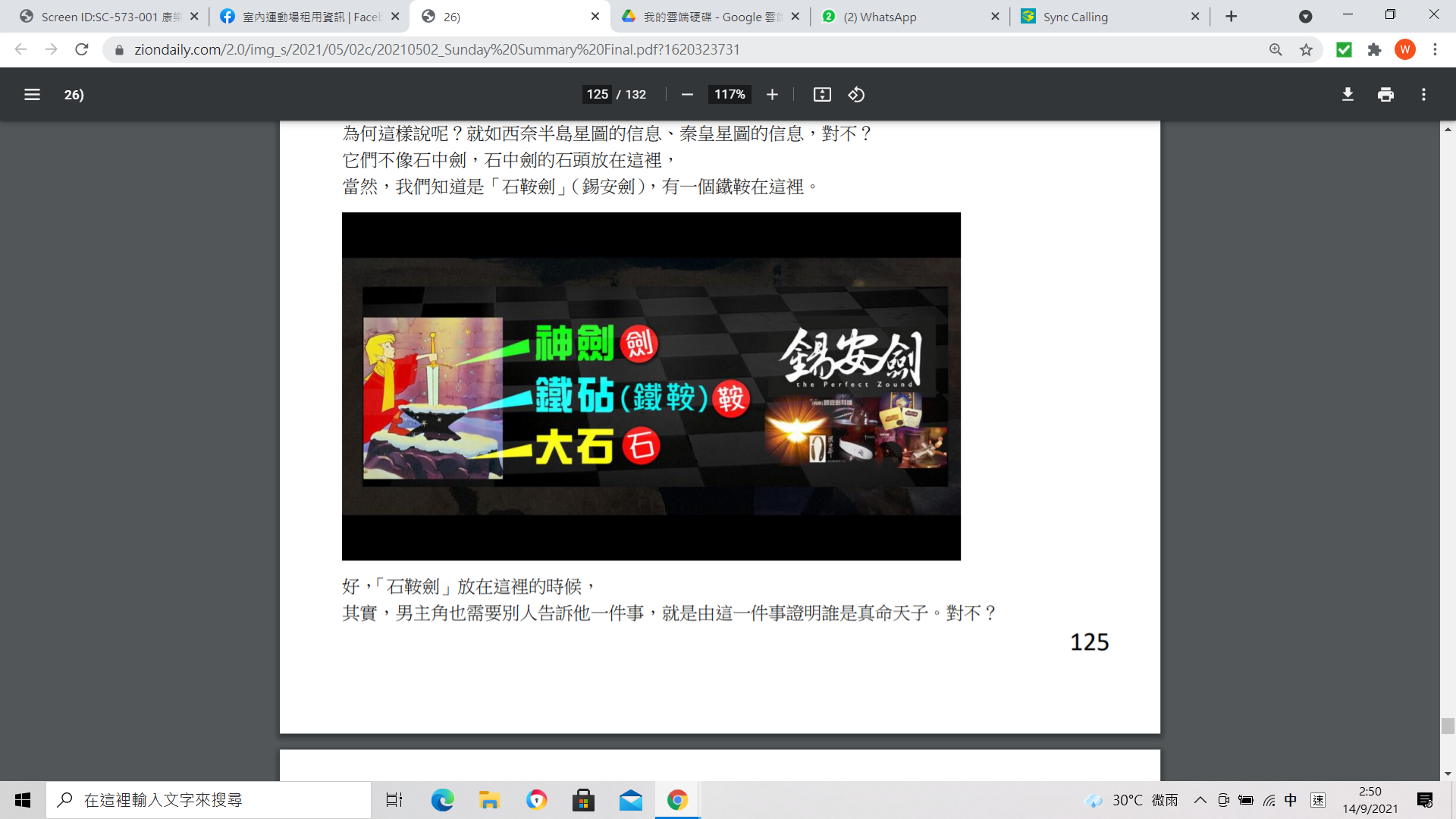
Task: Click the 26) document title text
Action: point(74,95)
